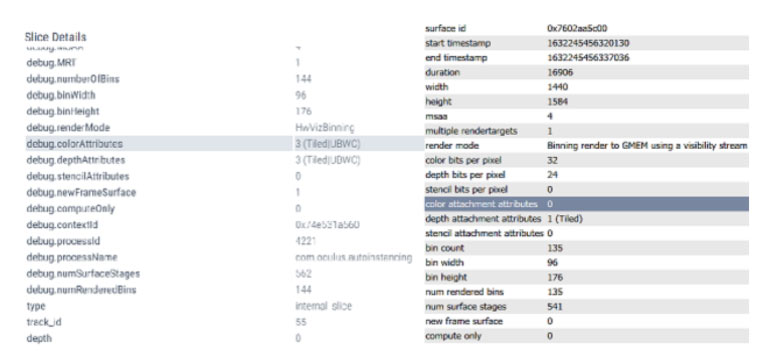Select the debug.contextId row
The width and height of the screenshot is (773, 360).
pyautogui.click(x=220, y=225)
